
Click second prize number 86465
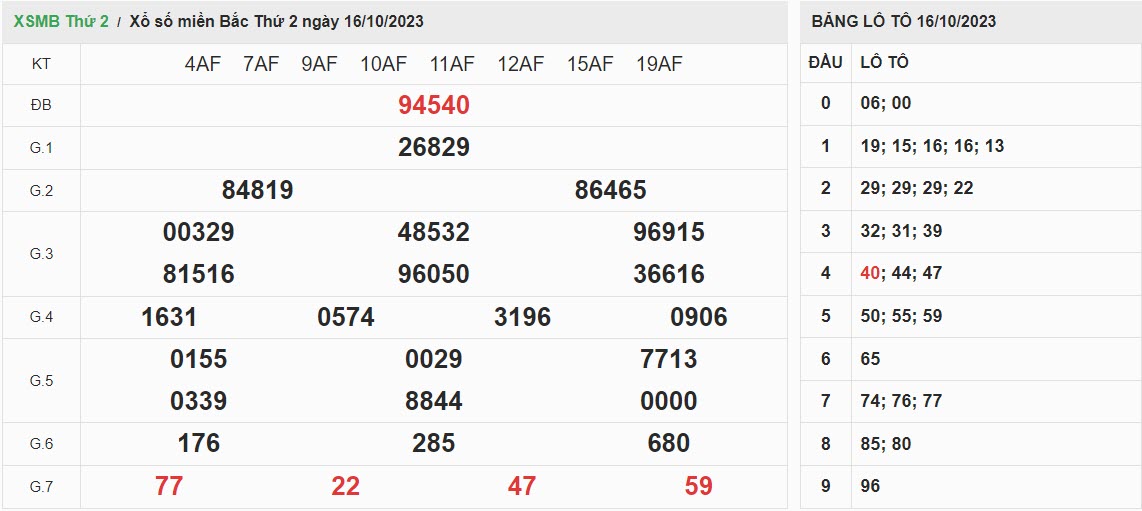click(610, 190)
